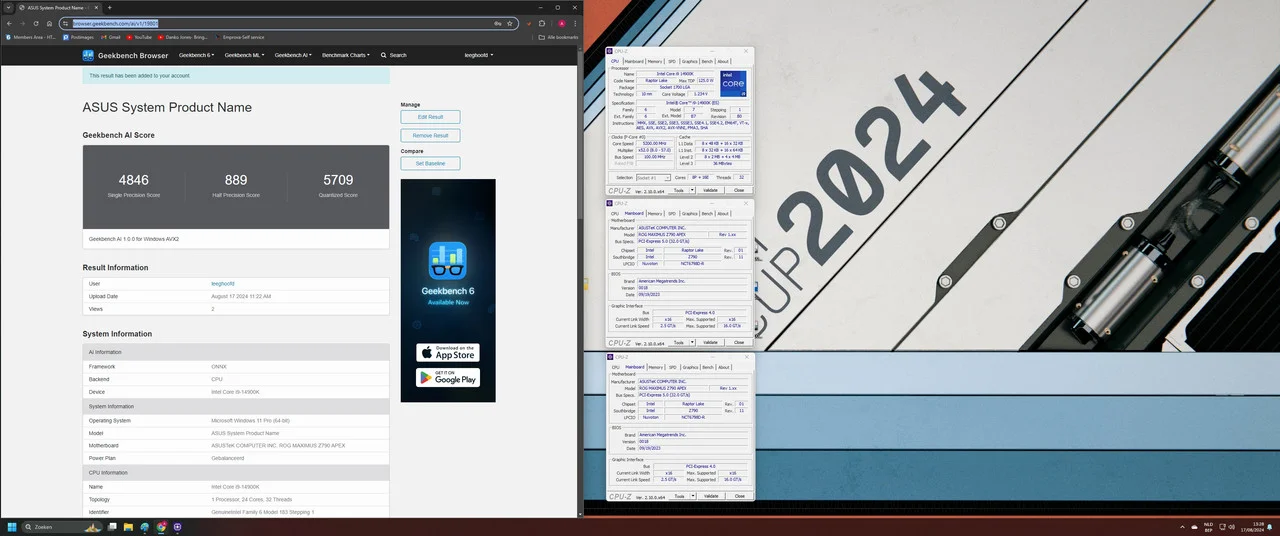Open the Alle bookmarks folder

[559, 37]
